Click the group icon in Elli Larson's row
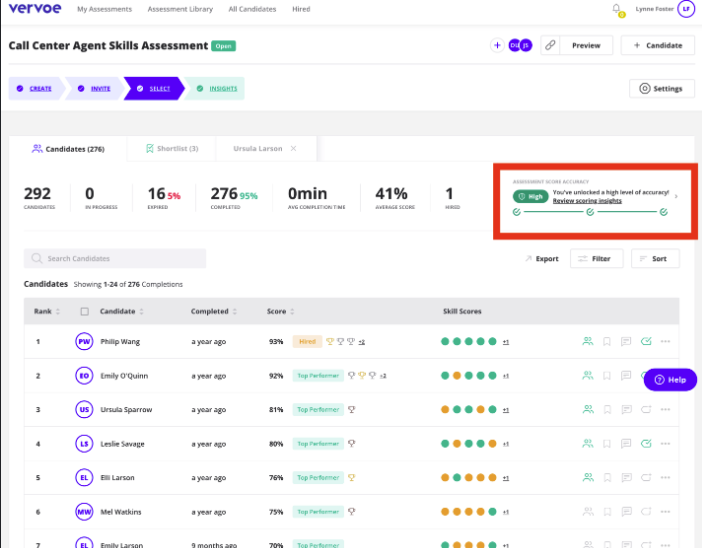702x548 pixels. click(x=587, y=477)
